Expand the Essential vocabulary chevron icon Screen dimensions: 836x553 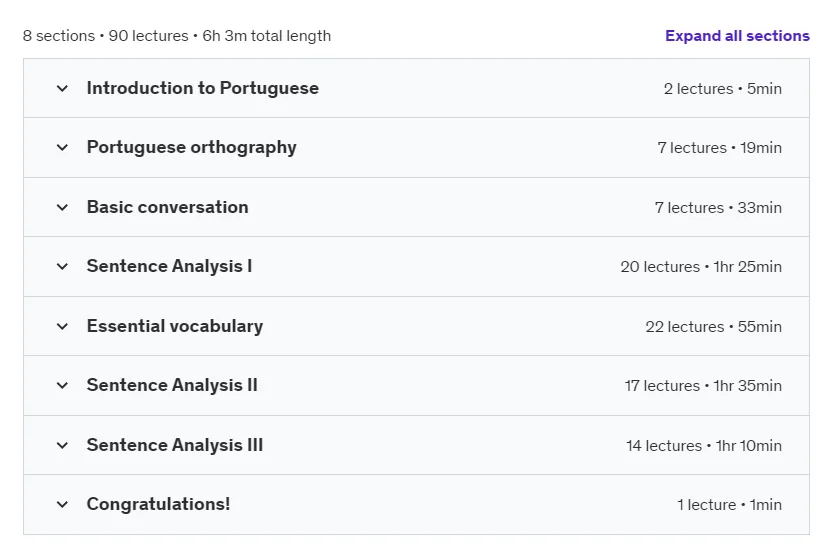pyautogui.click(x=62, y=326)
